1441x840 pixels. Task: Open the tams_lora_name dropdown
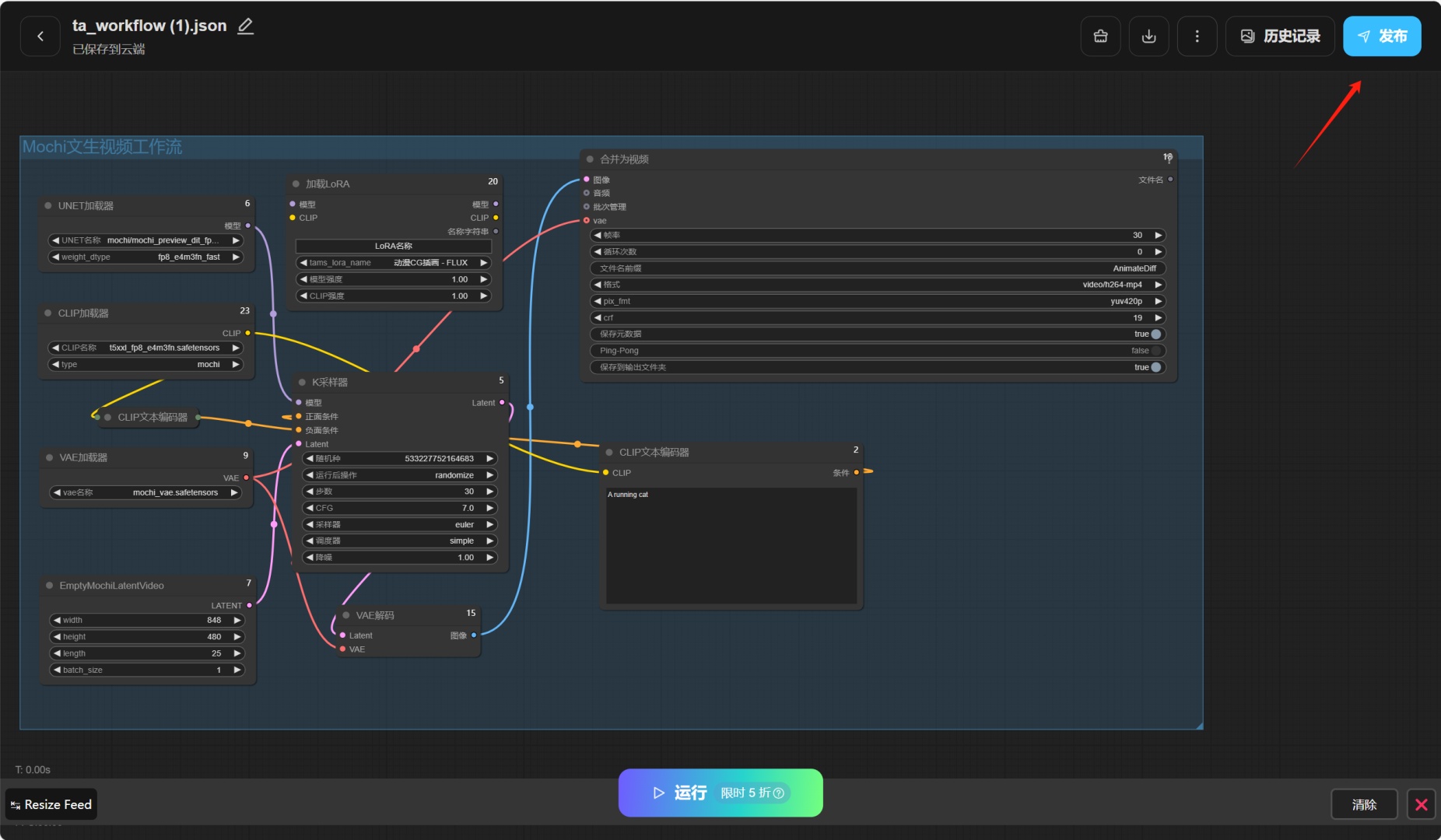pyautogui.click(x=394, y=263)
